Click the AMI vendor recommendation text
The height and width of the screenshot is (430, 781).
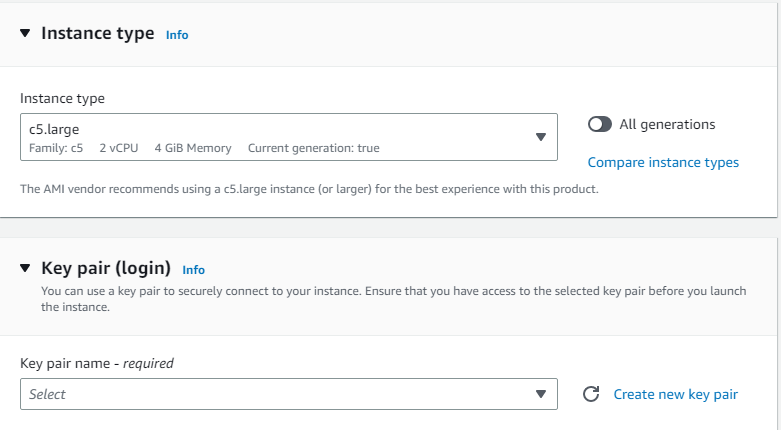[309, 189]
